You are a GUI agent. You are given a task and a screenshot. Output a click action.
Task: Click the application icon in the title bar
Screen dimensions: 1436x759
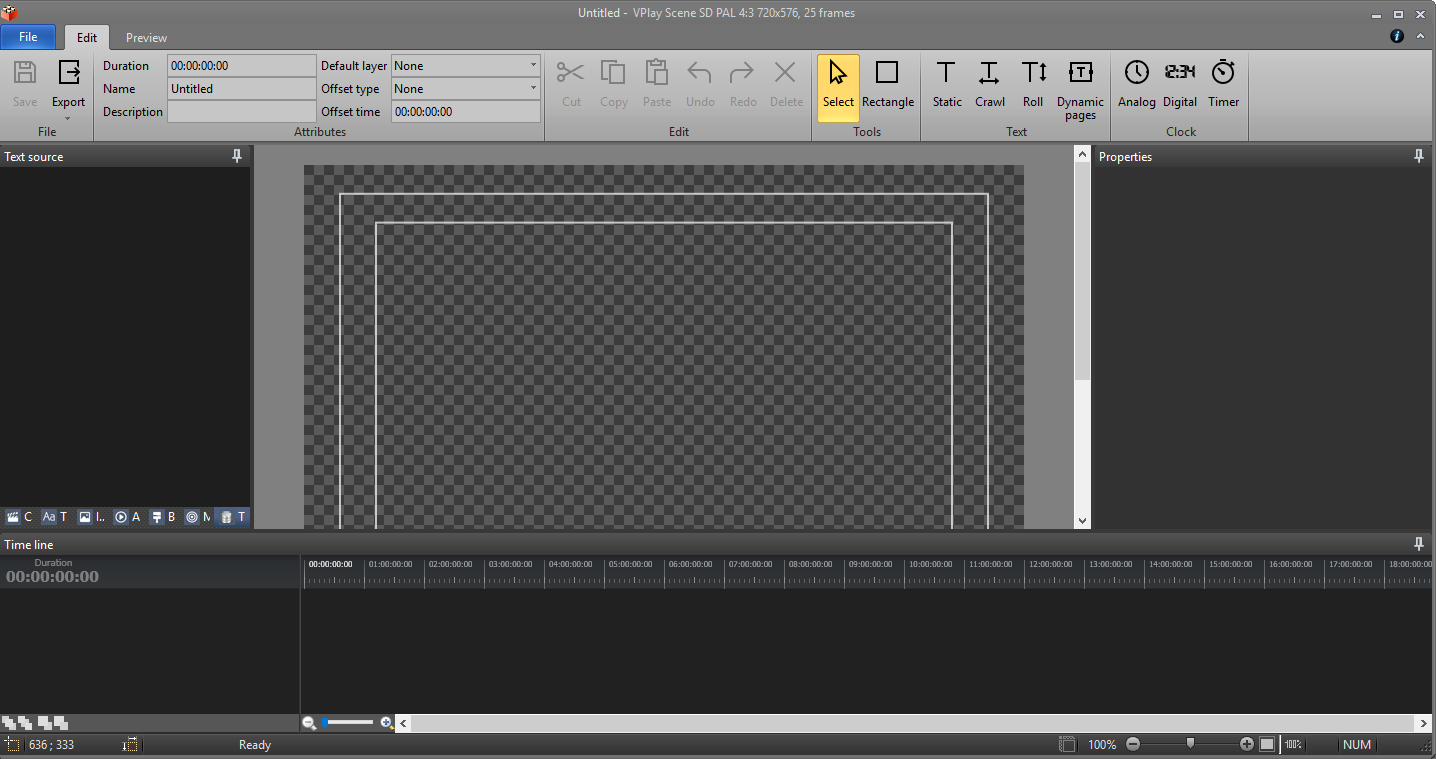click(x=9, y=12)
